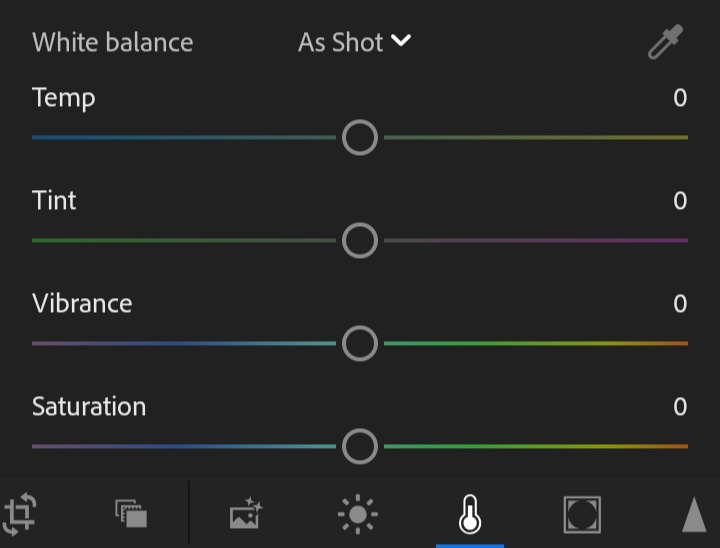Screen dimensions: 720x548
Task: Click the White balance label
Action: click(112, 42)
